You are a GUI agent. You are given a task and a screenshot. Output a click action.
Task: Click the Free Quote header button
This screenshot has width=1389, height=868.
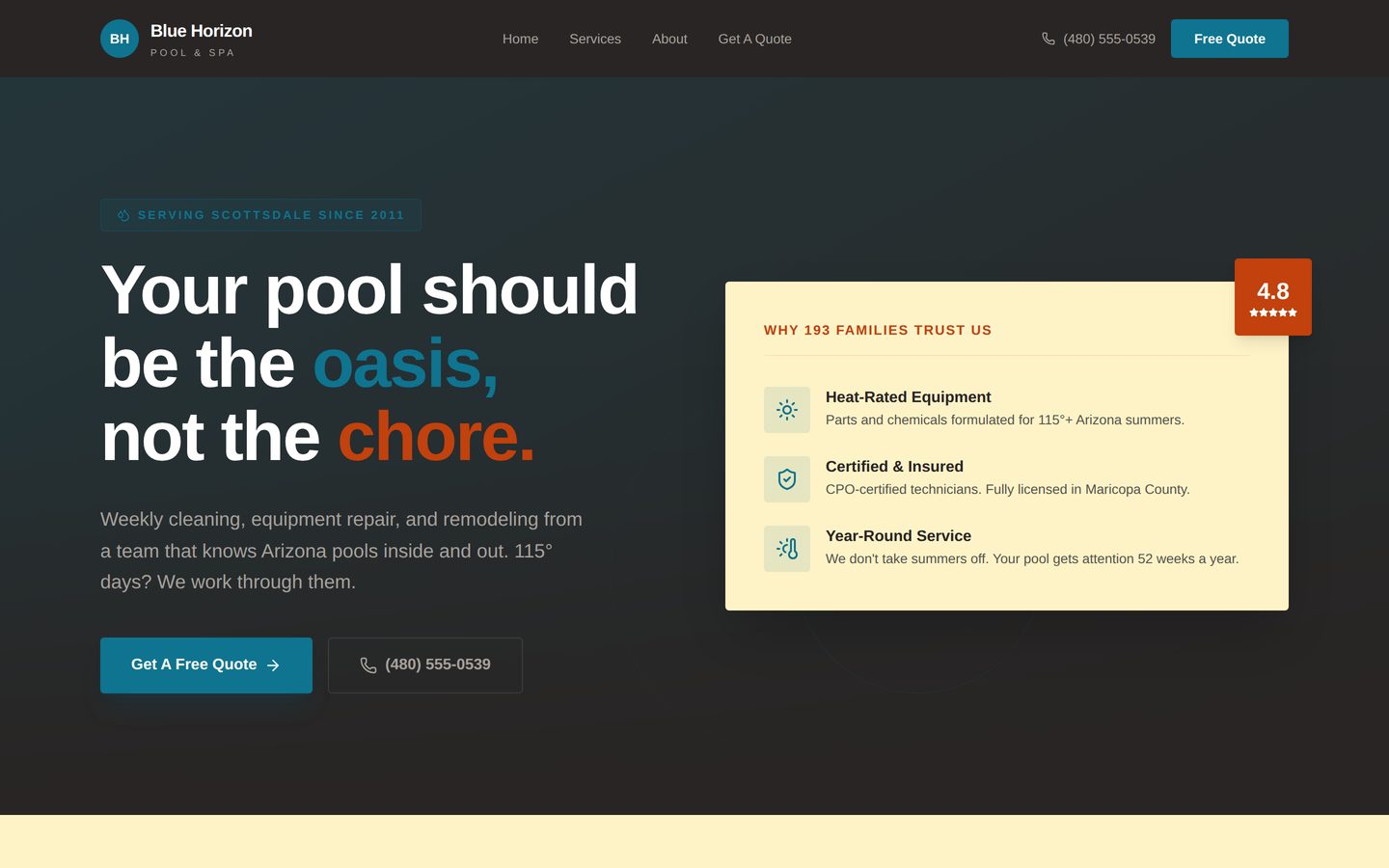point(1230,39)
